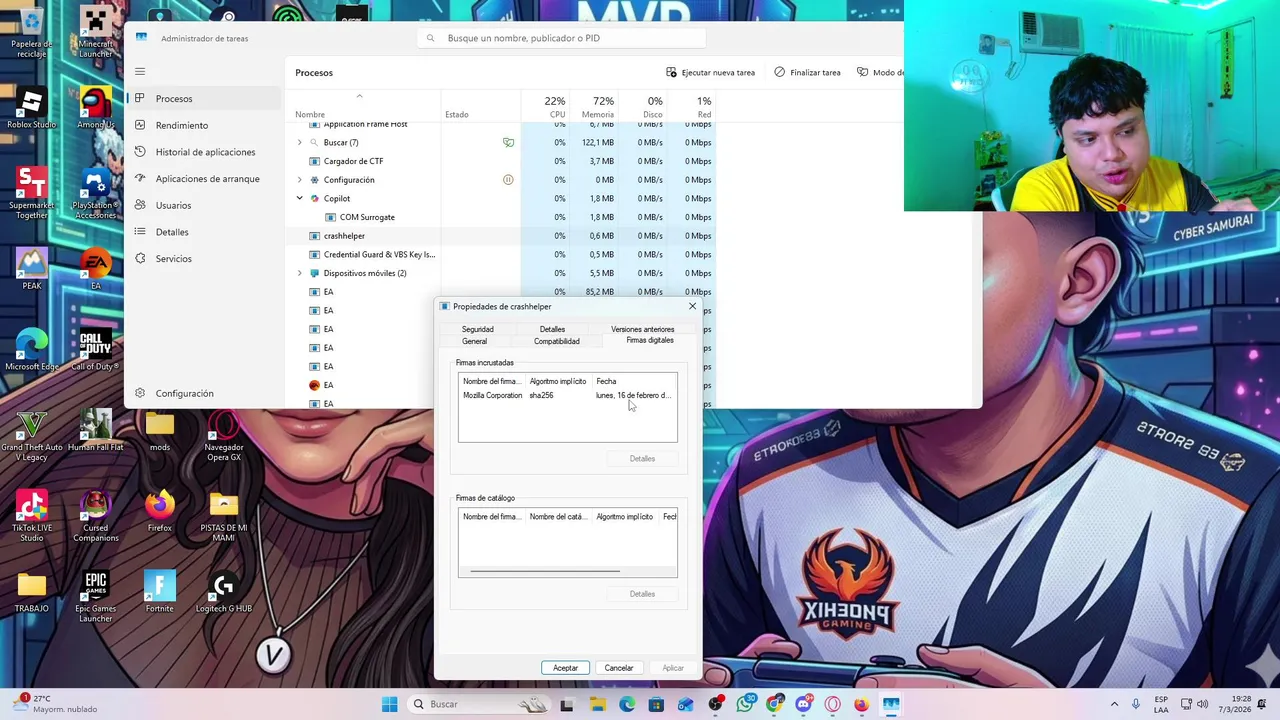Open Aplicaciones de arranque section

[x=204, y=178]
